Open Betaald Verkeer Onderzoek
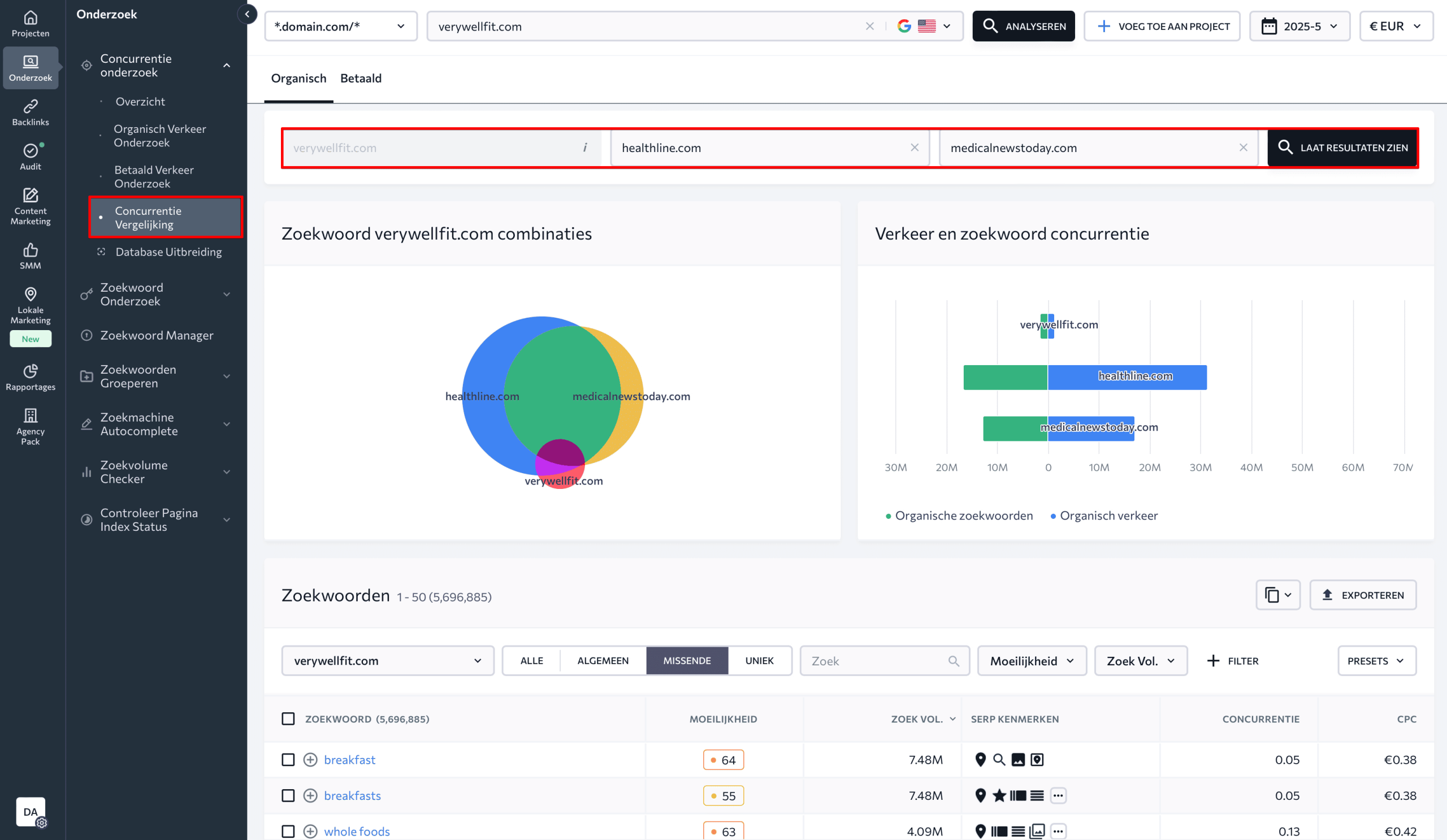The width and height of the screenshot is (1447, 840). tap(154, 177)
